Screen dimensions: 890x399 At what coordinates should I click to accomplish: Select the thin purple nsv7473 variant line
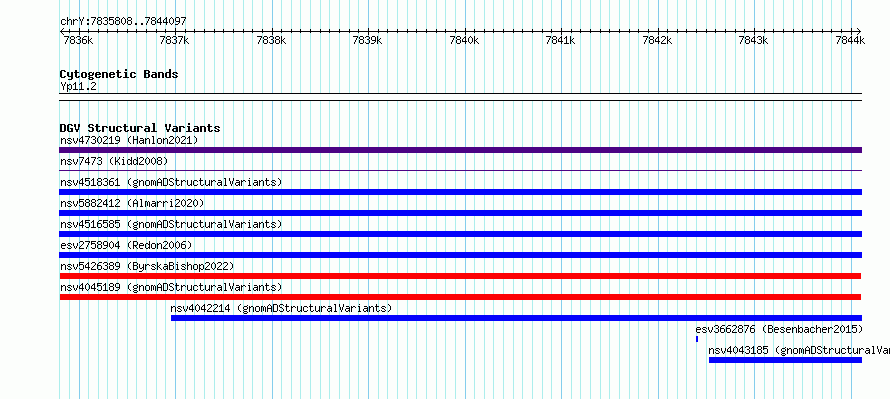[460, 170]
